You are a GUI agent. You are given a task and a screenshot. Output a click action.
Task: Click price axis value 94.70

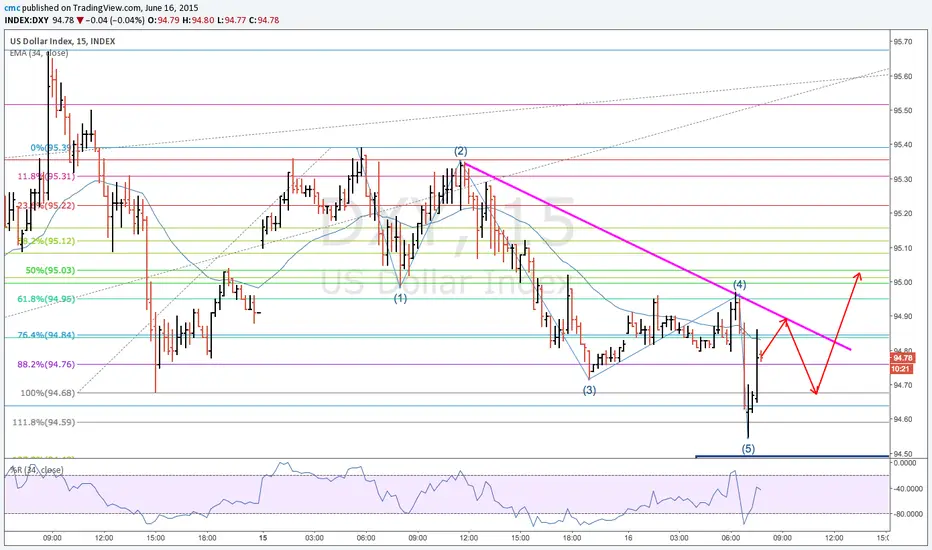tap(903, 385)
